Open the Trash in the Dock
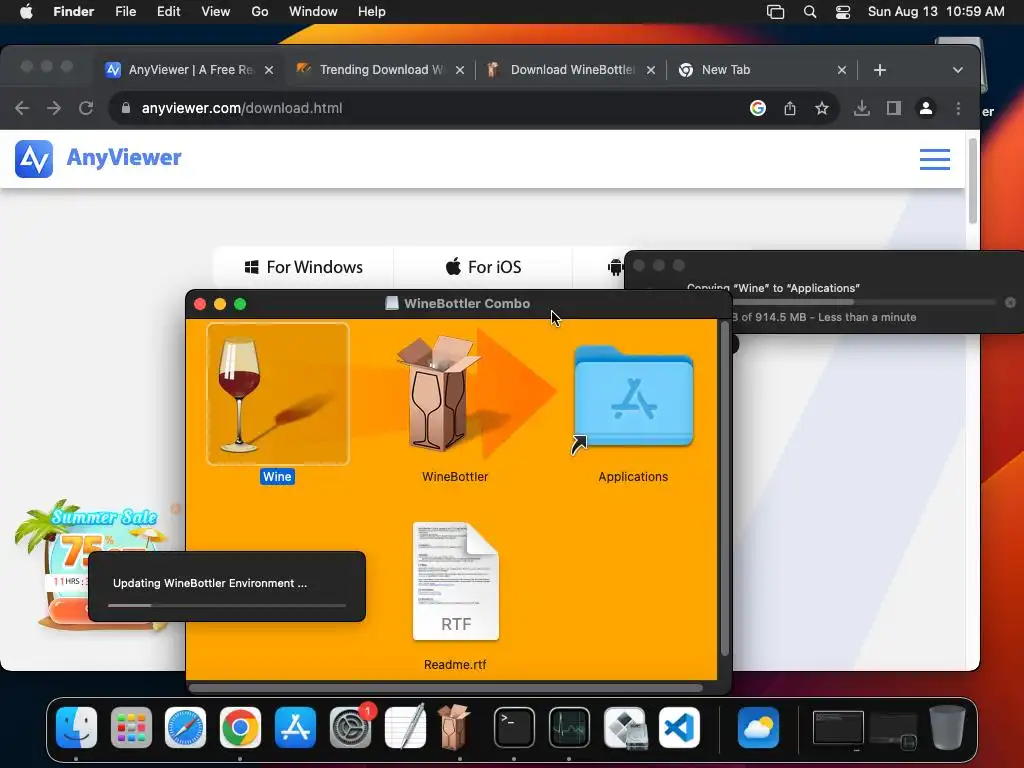Screen dimensions: 1024x768 coord(947,727)
